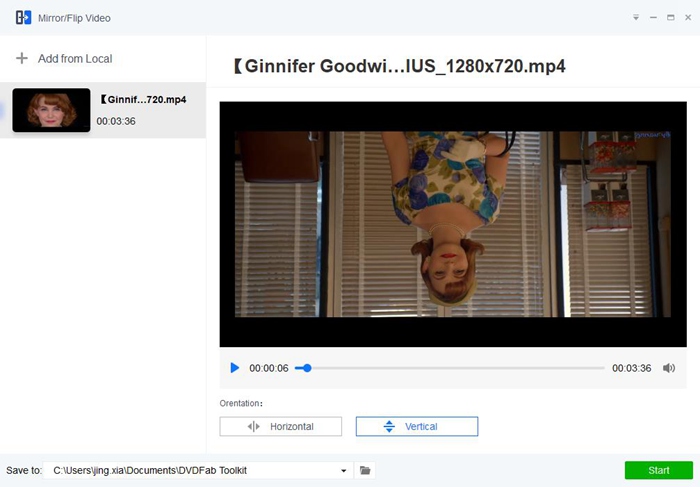Browse output folder with the folder icon
This screenshot has width=700, height=487.
point(365,470)
